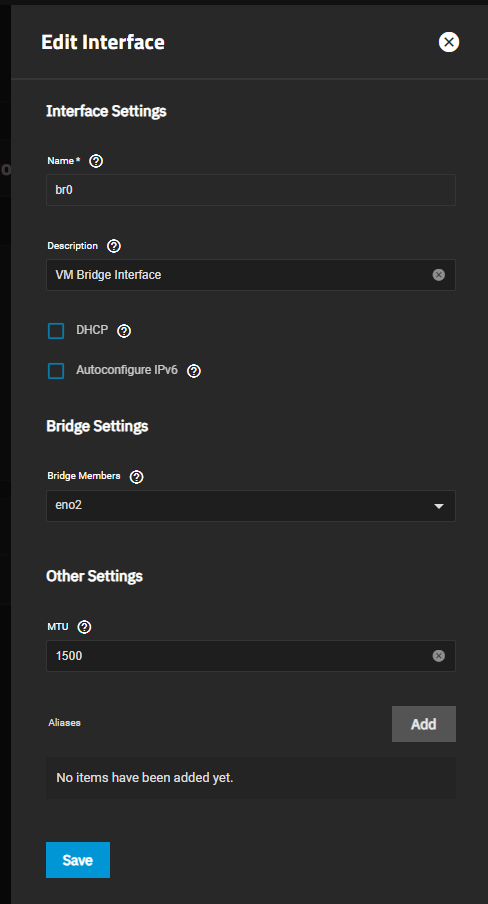Image resolution: width=488 pixels, height=904 pixels.
Task: Select the DHCP label text
Action: tap(92, 330)
